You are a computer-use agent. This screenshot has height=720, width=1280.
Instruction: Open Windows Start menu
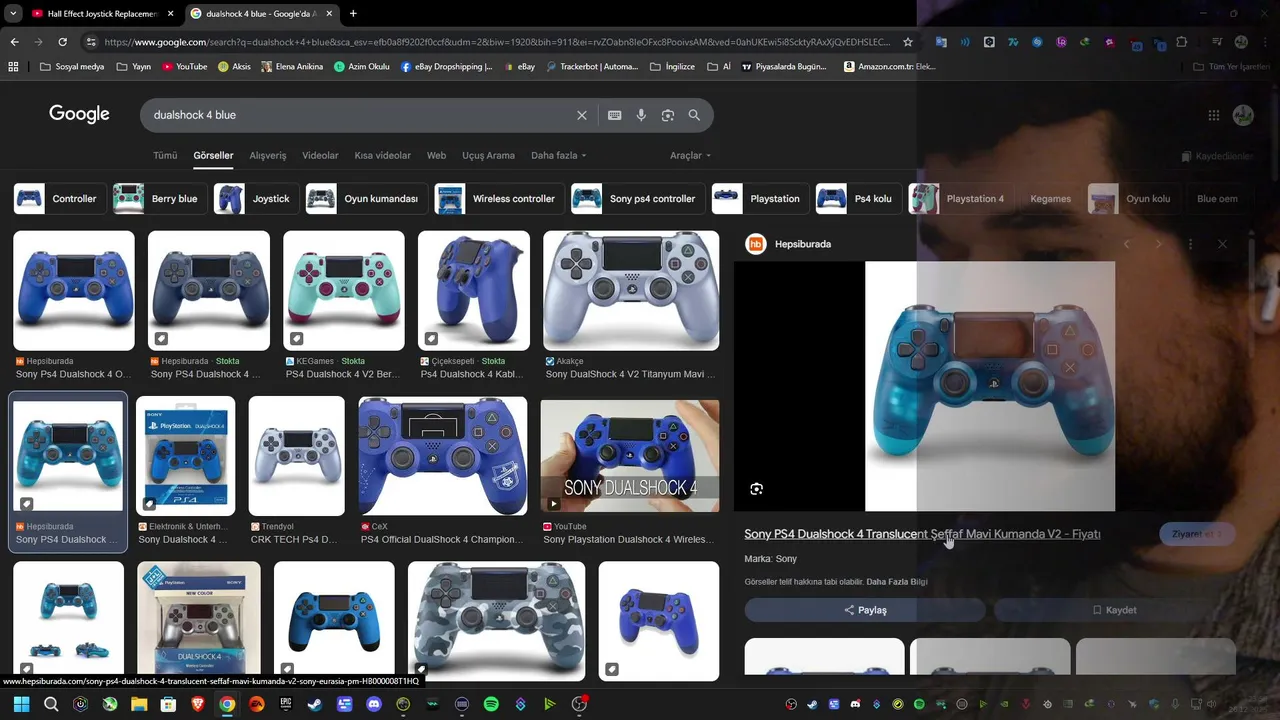tap(21, 704)
